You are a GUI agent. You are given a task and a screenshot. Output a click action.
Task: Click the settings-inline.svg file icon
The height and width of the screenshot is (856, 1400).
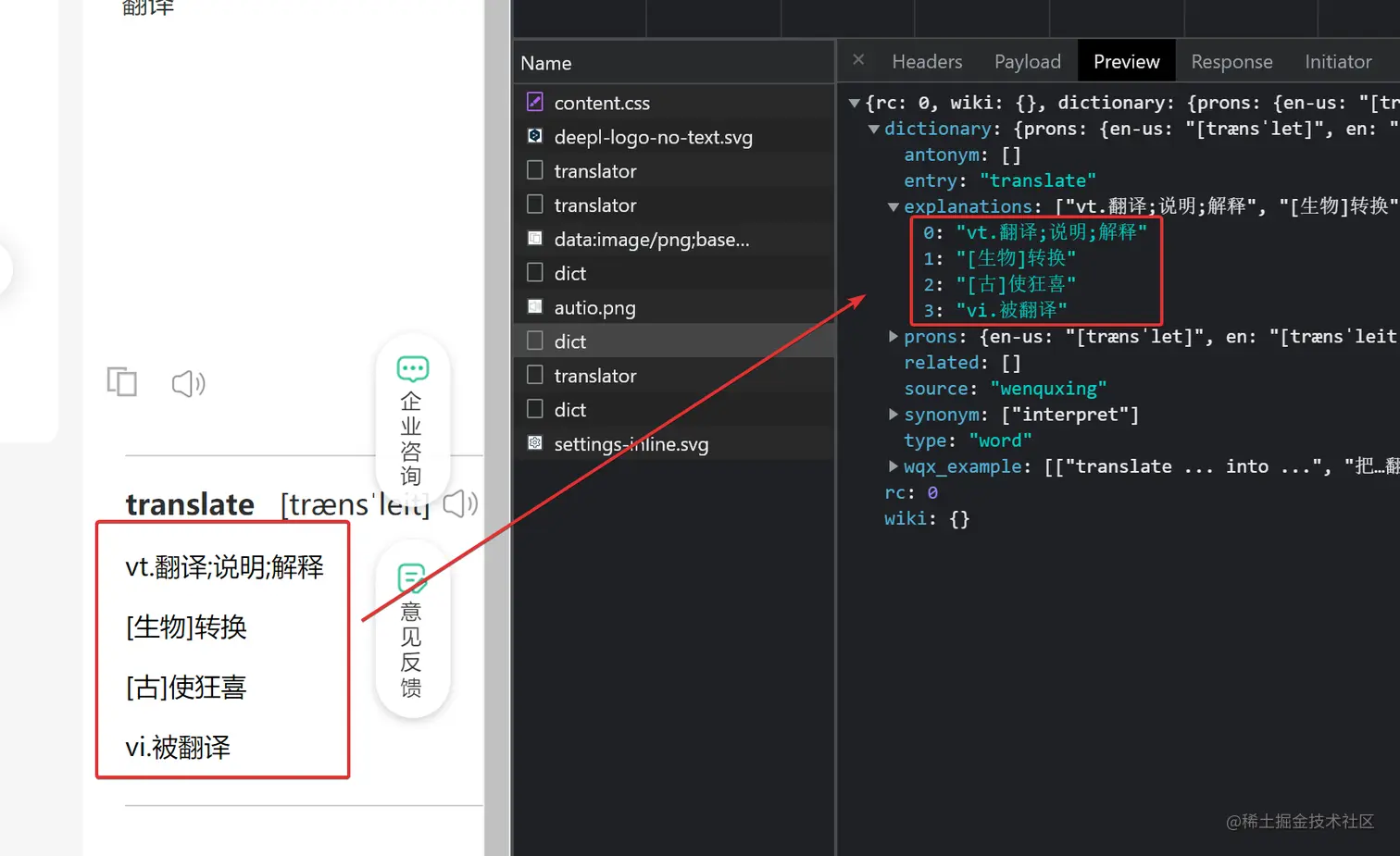[535, 443]
